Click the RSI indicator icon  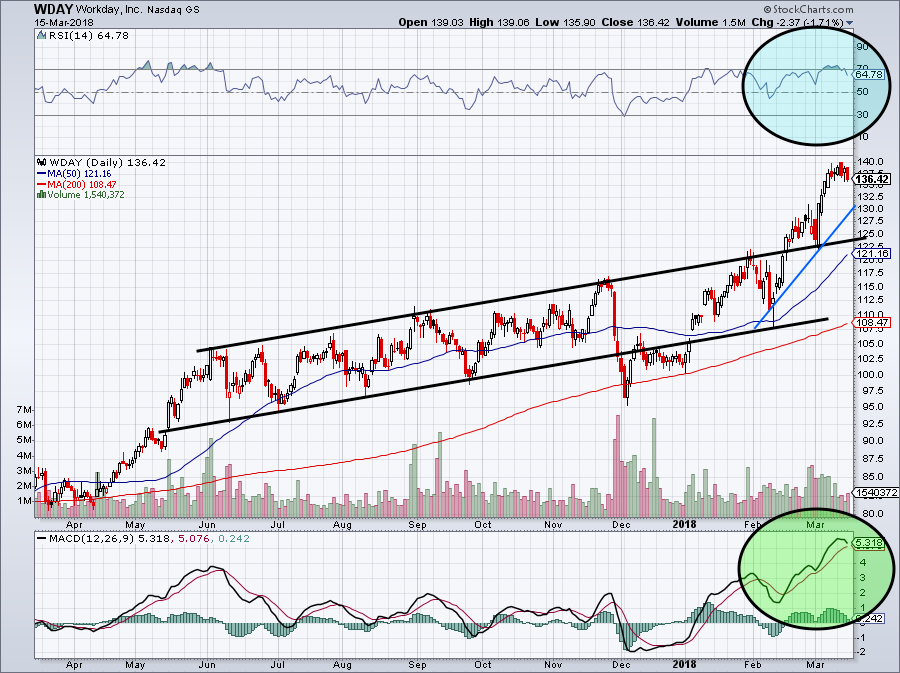pos(41,36)
